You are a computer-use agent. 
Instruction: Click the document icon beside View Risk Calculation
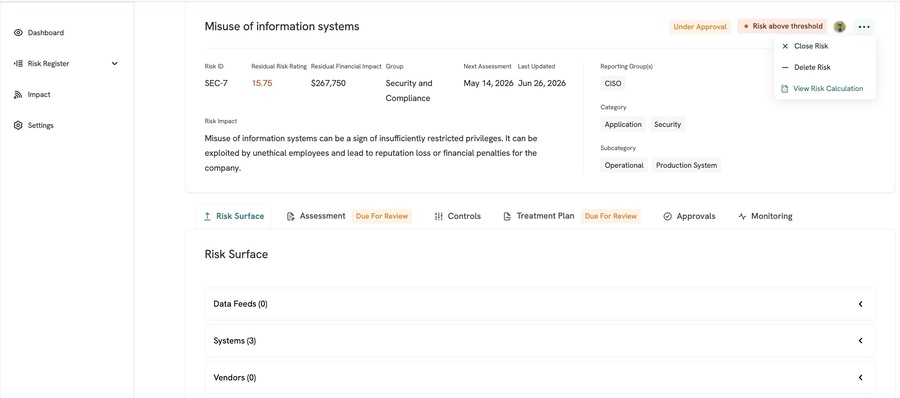click(x=785, y=89)
